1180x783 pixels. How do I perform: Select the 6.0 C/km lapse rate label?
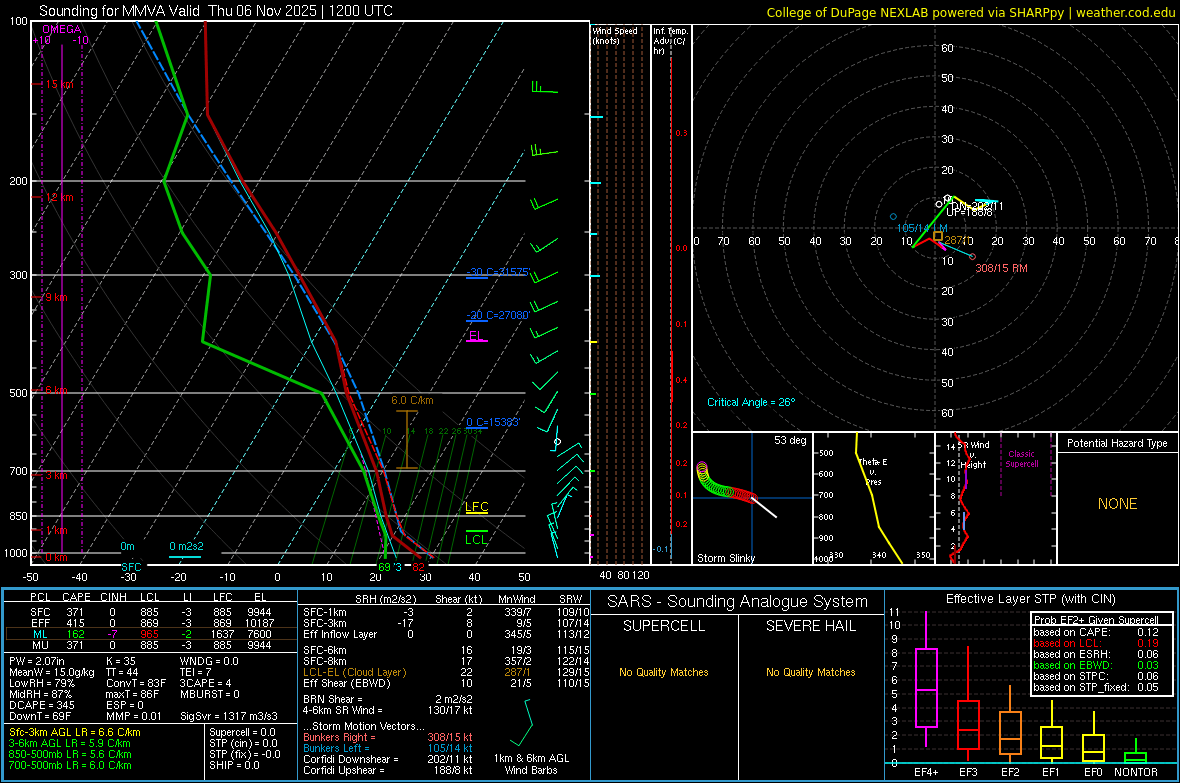click(412, 401)
